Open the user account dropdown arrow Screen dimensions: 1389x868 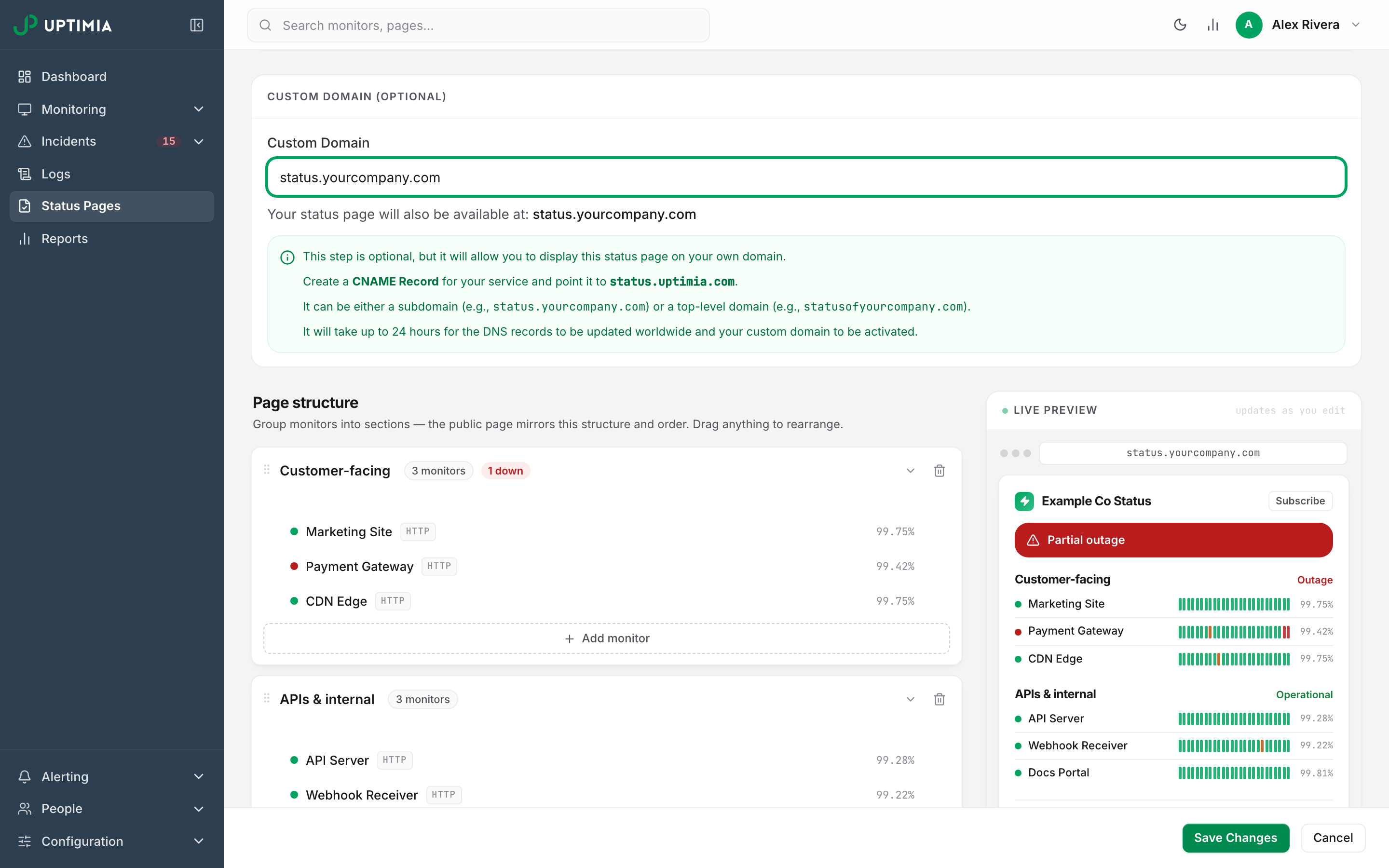coord(1356,25)
